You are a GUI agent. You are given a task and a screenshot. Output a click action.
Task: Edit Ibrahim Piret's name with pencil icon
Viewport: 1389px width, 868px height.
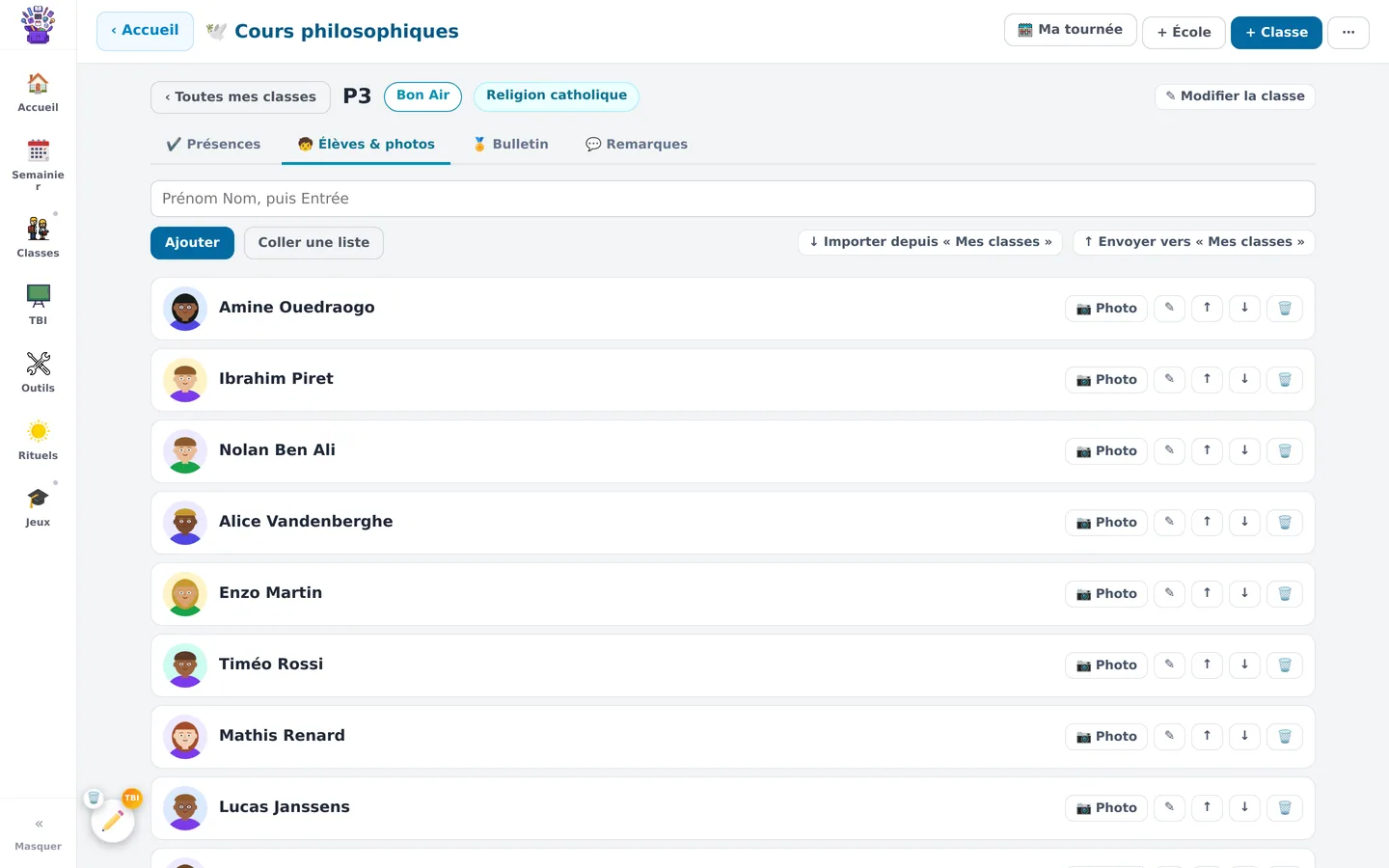[x=1169, y=380]
